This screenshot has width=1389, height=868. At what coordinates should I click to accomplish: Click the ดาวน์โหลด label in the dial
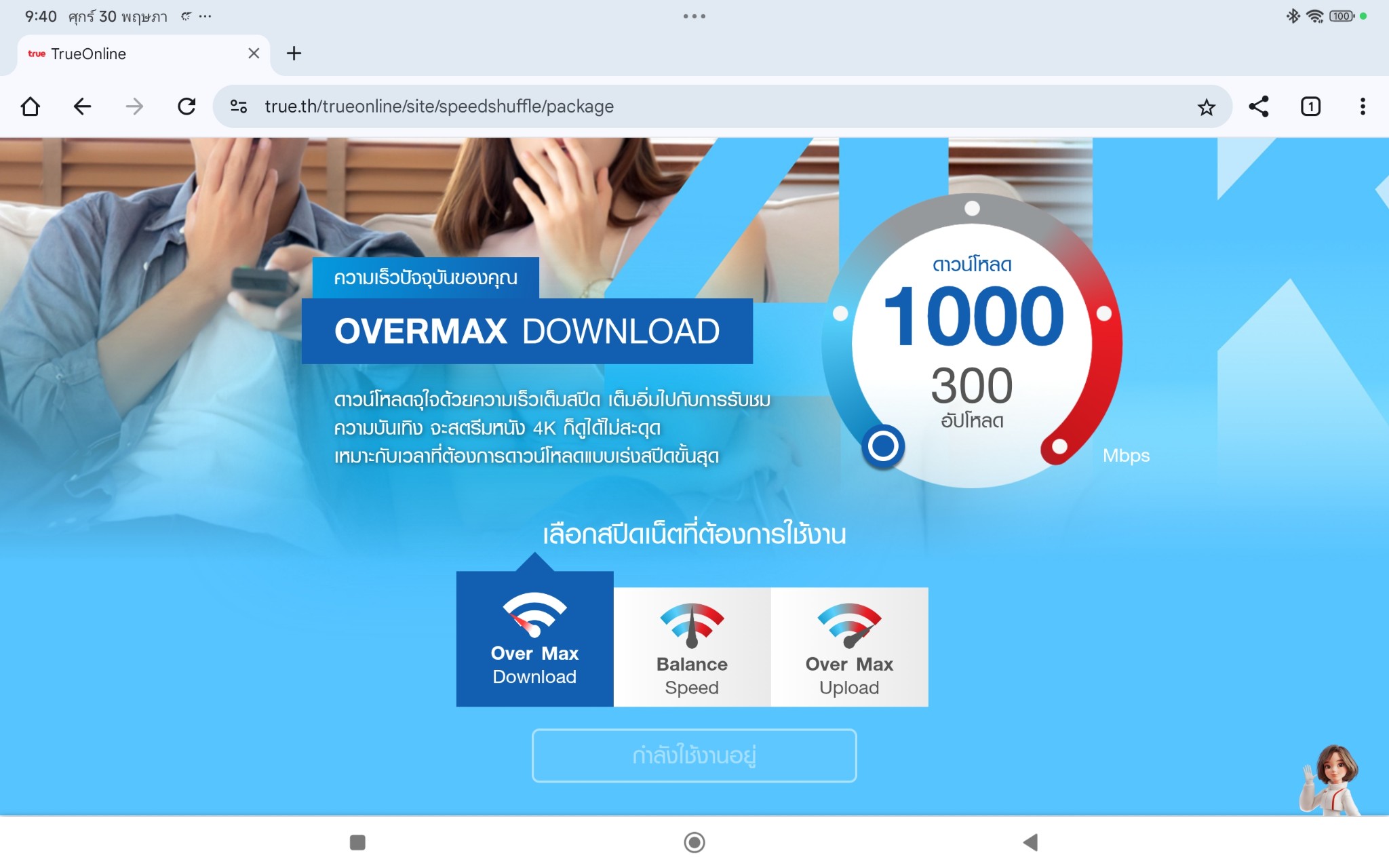point(972,264)
